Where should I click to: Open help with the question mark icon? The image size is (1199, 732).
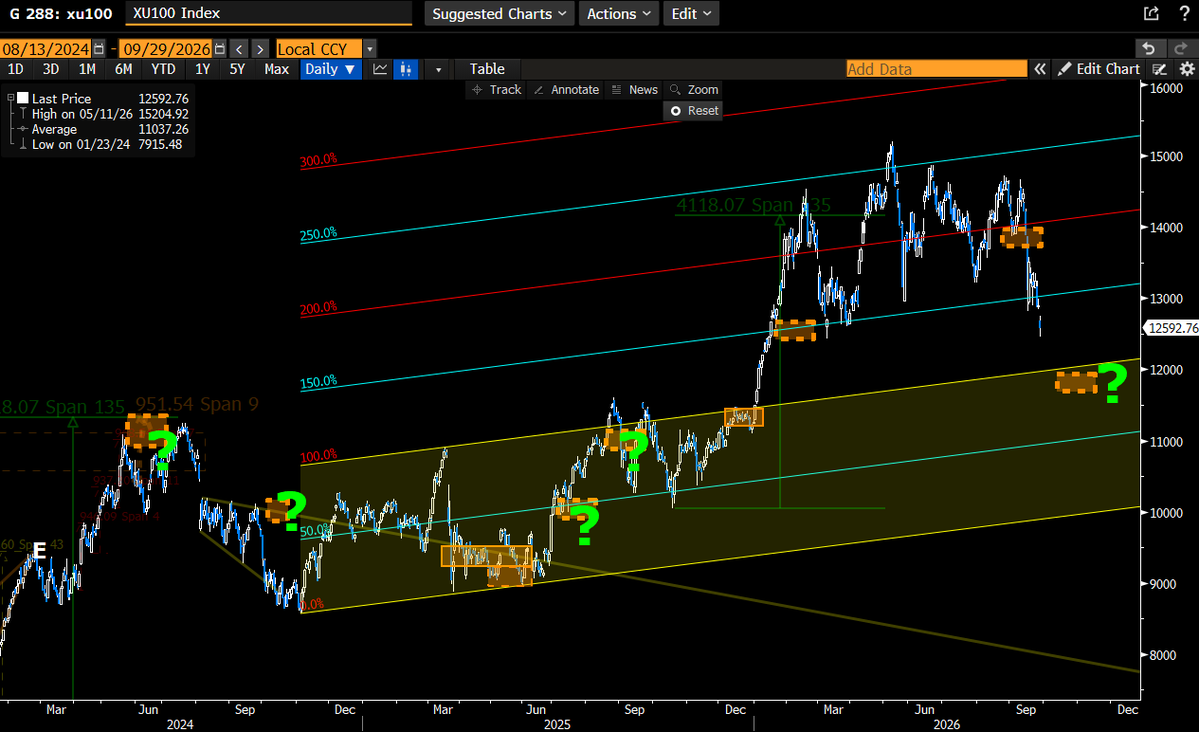tap(1184, 13)
